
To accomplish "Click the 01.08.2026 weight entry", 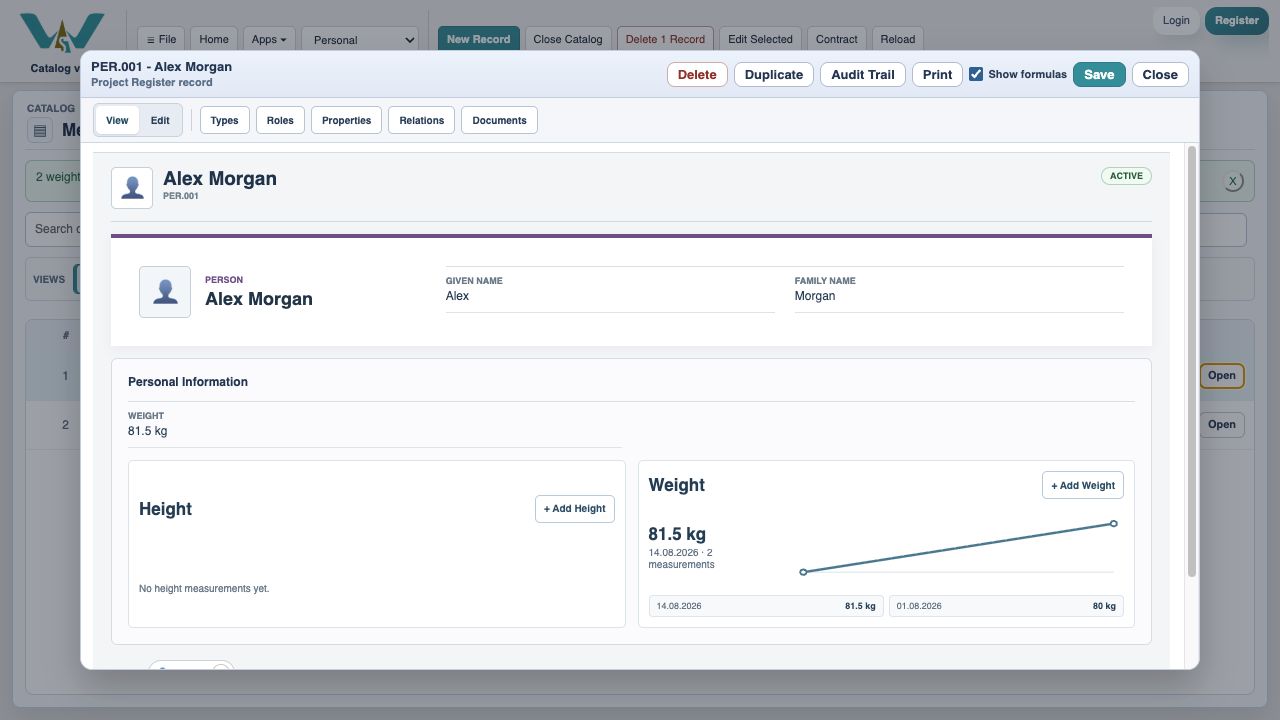I will point(1006,606).
